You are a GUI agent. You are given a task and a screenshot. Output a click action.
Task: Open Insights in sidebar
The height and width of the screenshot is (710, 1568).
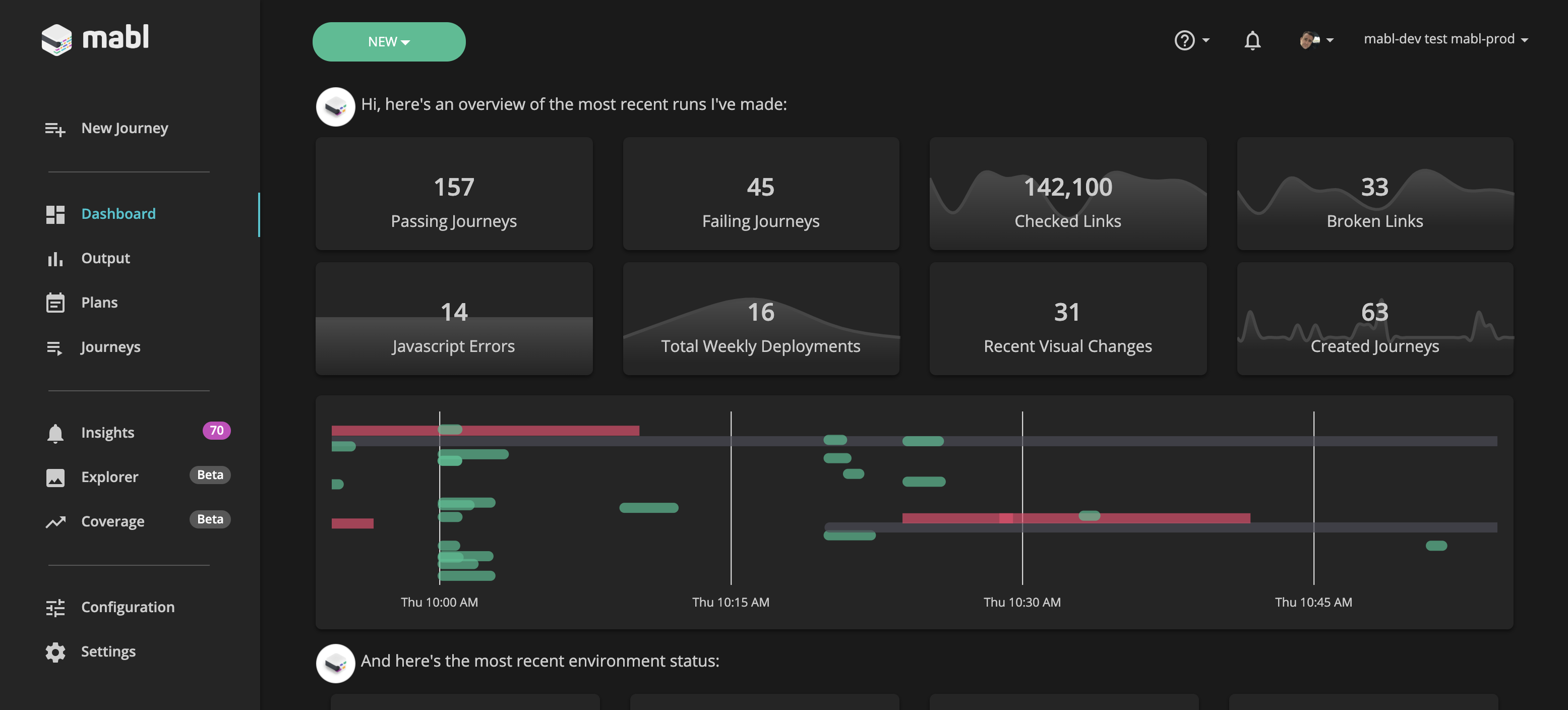coord(107,432)
